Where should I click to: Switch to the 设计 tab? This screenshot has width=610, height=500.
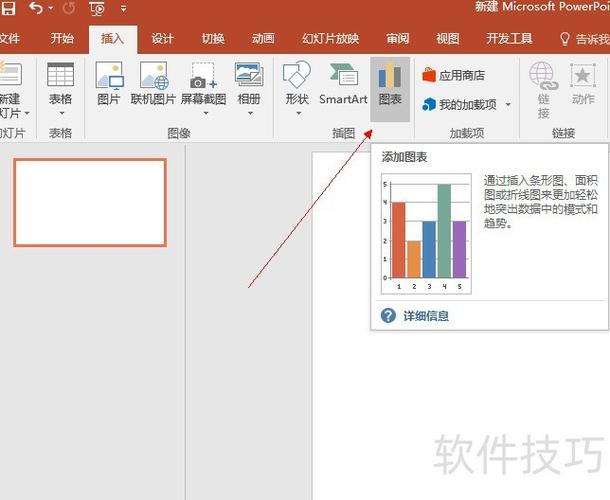click(163, 39)
